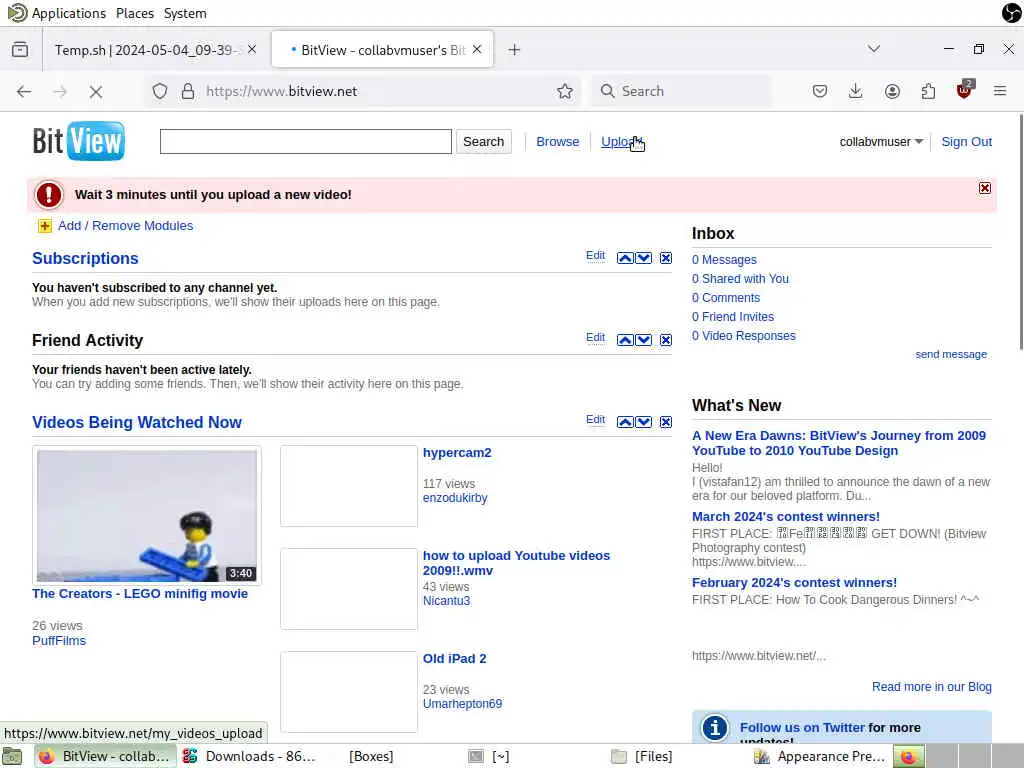Open the PuffFilms channel link

pos(59,641)
